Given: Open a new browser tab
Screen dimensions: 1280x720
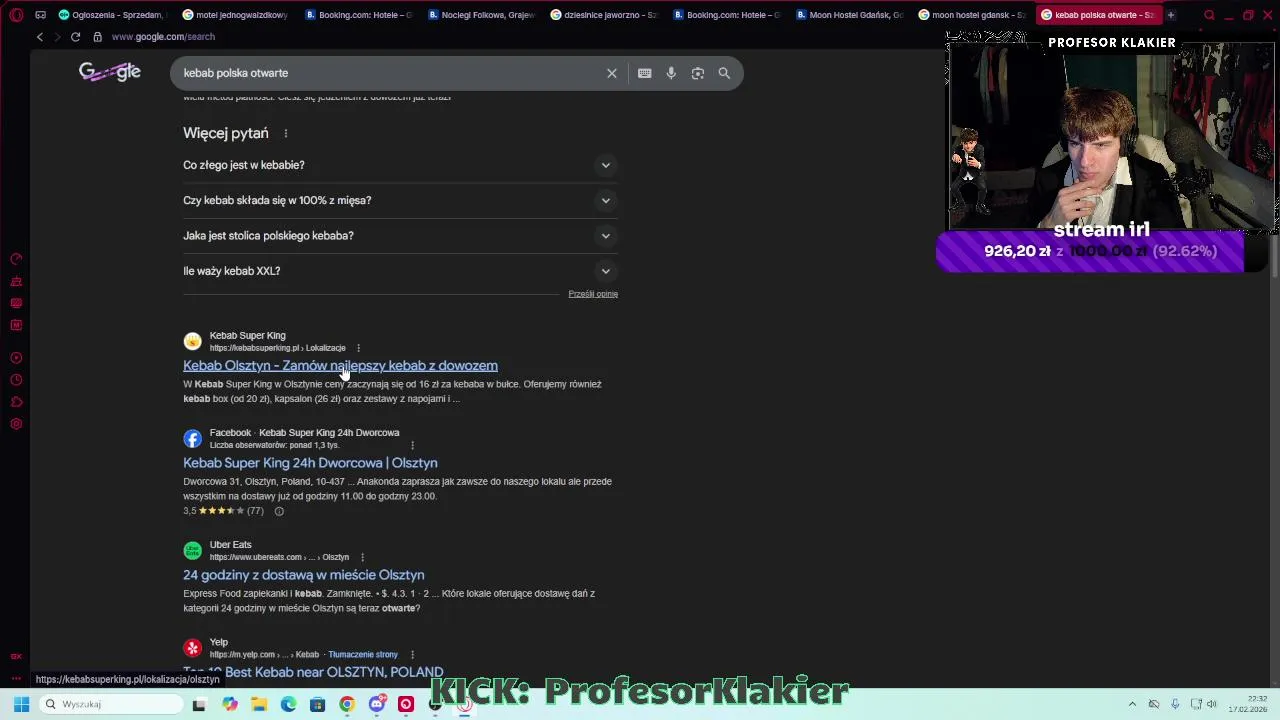Looking at the screenshot, I should click(1171, 15).
